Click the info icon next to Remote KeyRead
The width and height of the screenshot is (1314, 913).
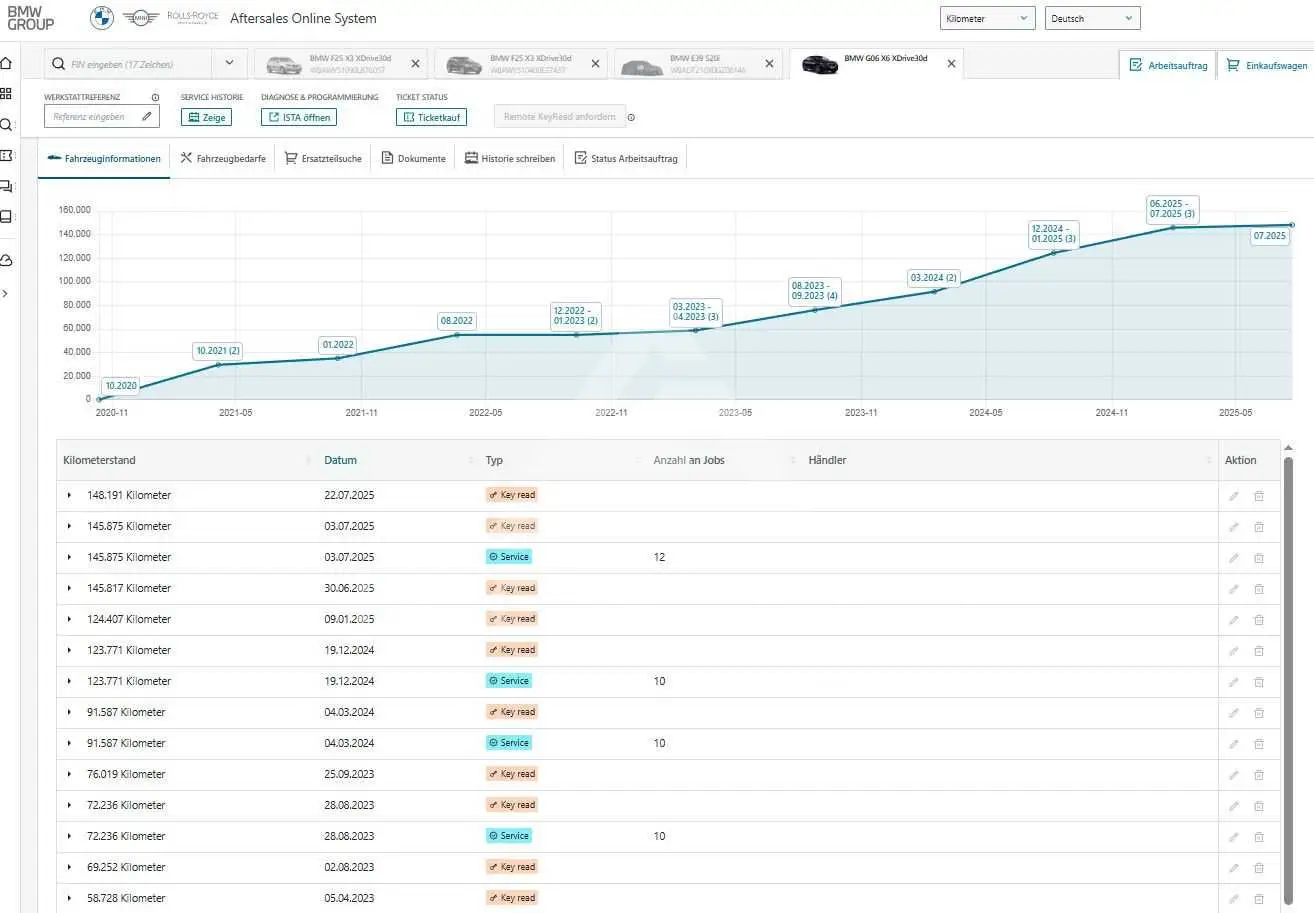[x=631, y=118]
